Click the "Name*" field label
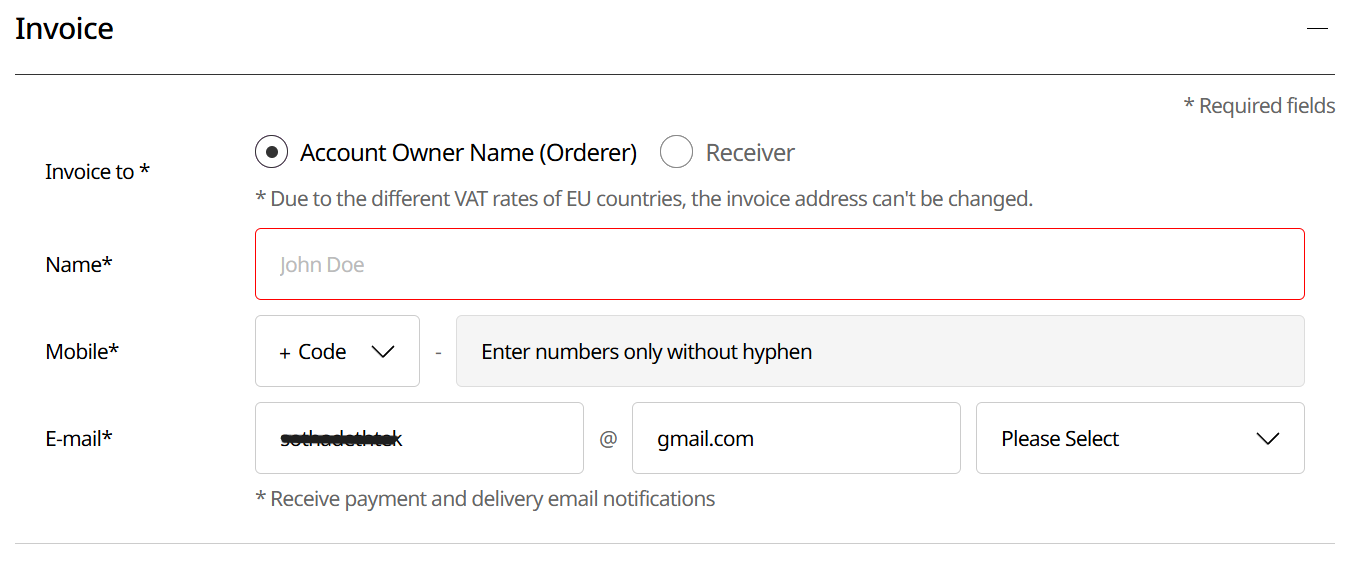 pos(79,265)
